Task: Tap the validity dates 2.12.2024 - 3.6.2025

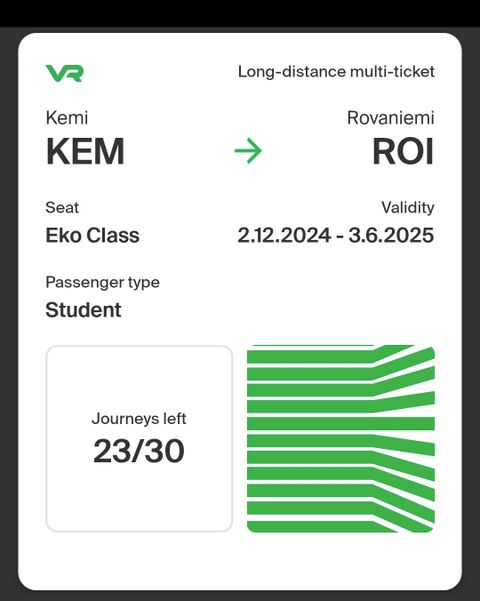Action: (x=336, y=235)
